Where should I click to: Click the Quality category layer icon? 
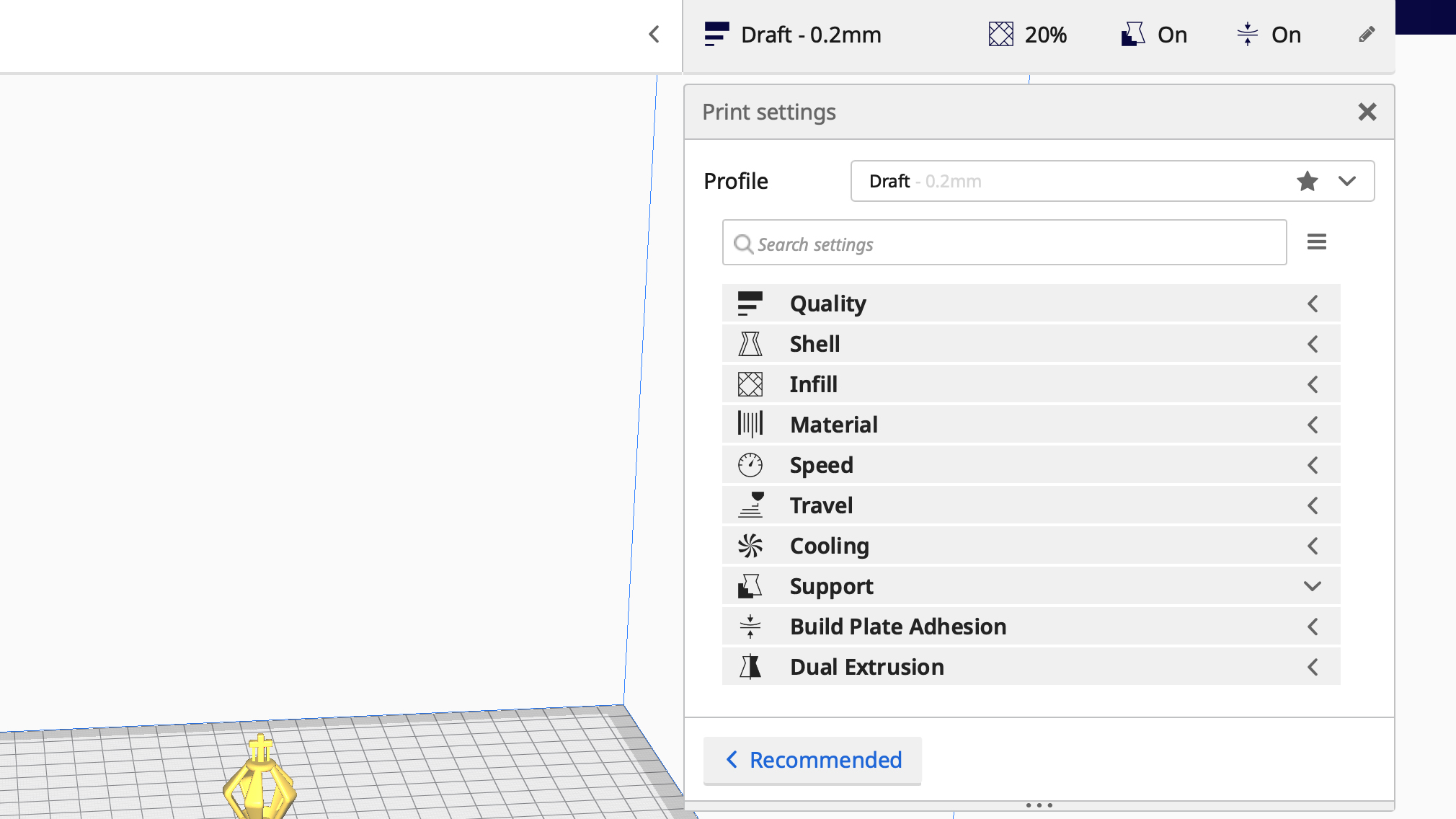[750, 304]
